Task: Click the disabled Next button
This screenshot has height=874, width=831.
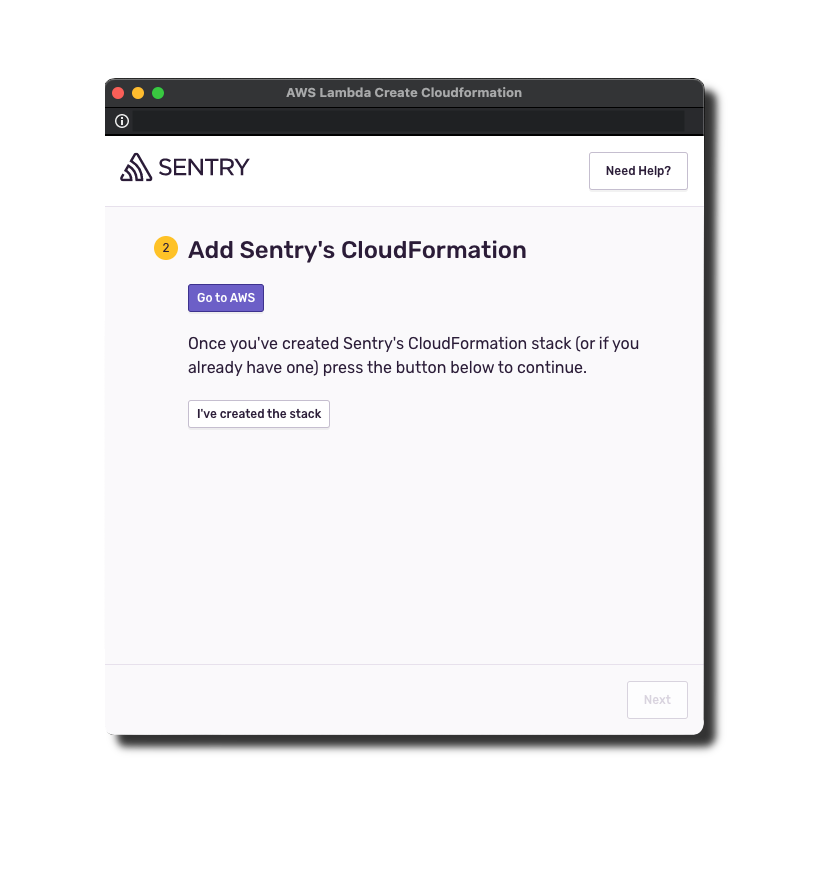Action: pyautogui.click(x=657, y=700)
